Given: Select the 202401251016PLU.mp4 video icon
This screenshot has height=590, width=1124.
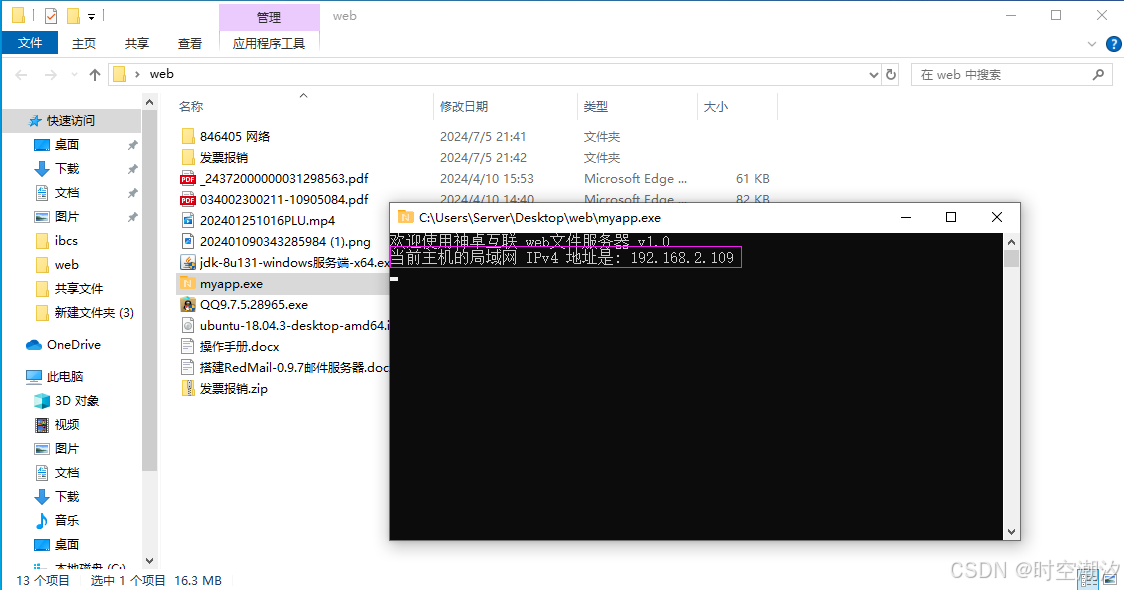Looking at the screenshot, I should pos(188,220).
